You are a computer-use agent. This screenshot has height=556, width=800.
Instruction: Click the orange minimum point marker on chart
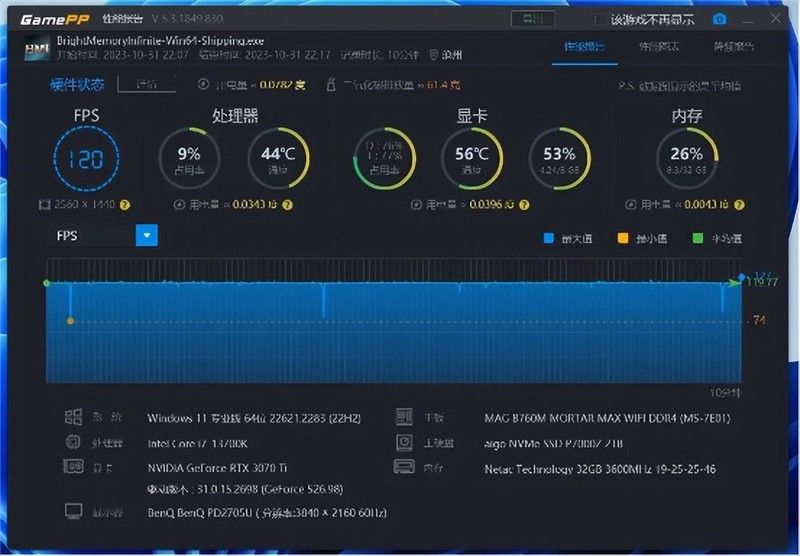tap(70, 321)
